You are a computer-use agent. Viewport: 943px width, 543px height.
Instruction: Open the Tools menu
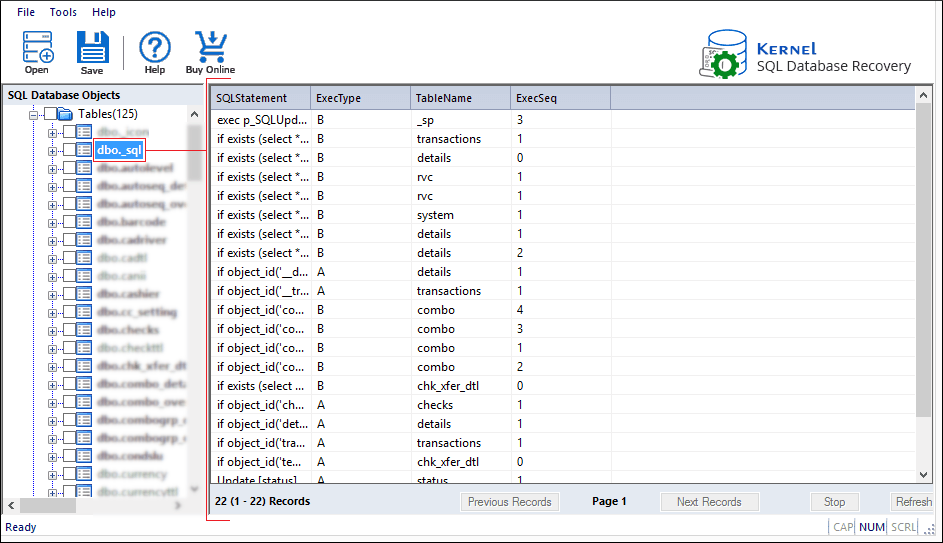(x=63, y=12)
